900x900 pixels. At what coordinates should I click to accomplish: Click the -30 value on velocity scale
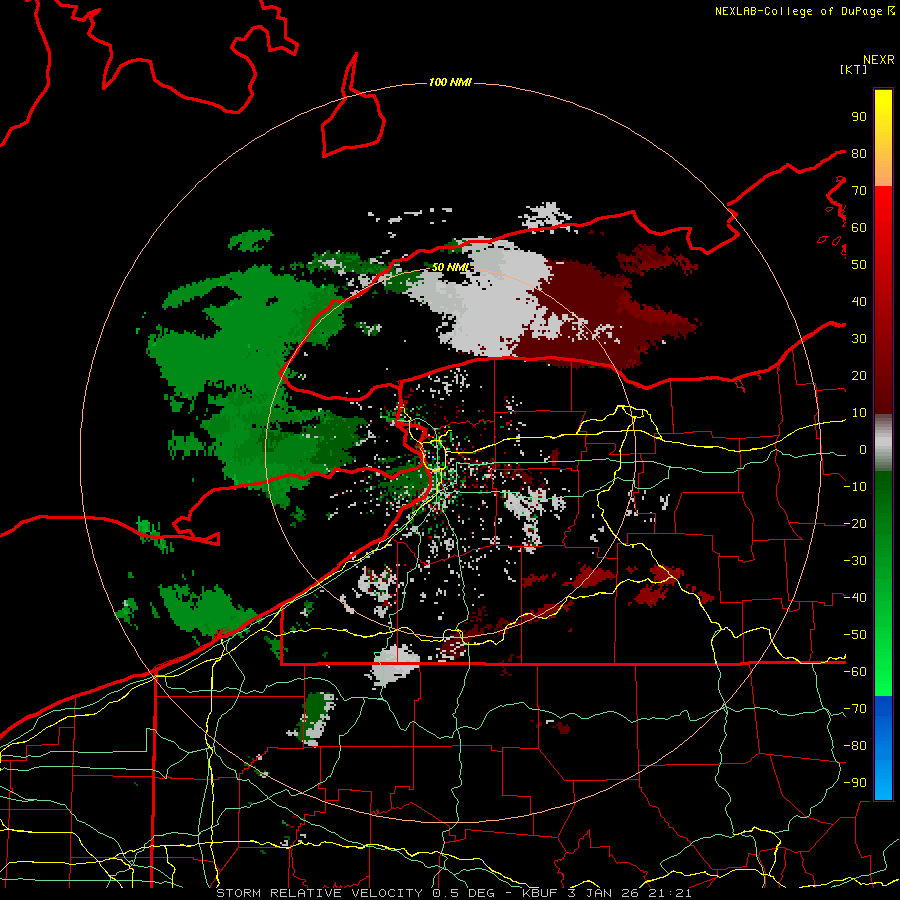[855, 561]
